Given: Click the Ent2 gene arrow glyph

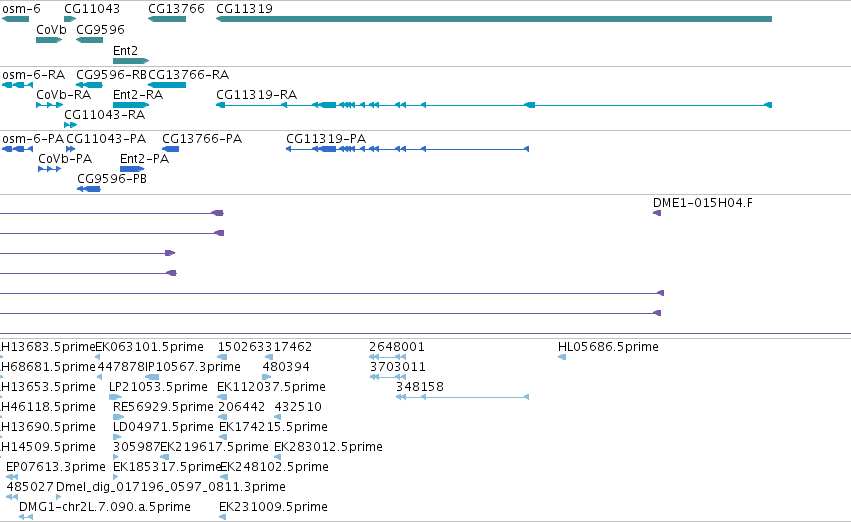Looking at the screenshot, I should pos(131,61).
